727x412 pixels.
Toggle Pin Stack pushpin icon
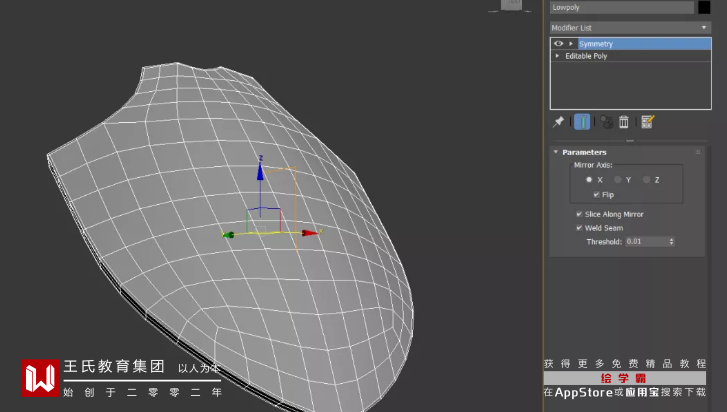(558, 122)
